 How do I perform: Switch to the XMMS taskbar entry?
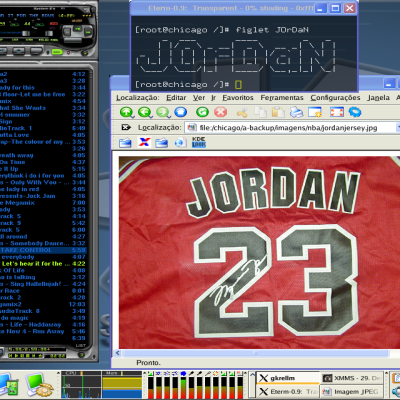[x=354, y=378]
